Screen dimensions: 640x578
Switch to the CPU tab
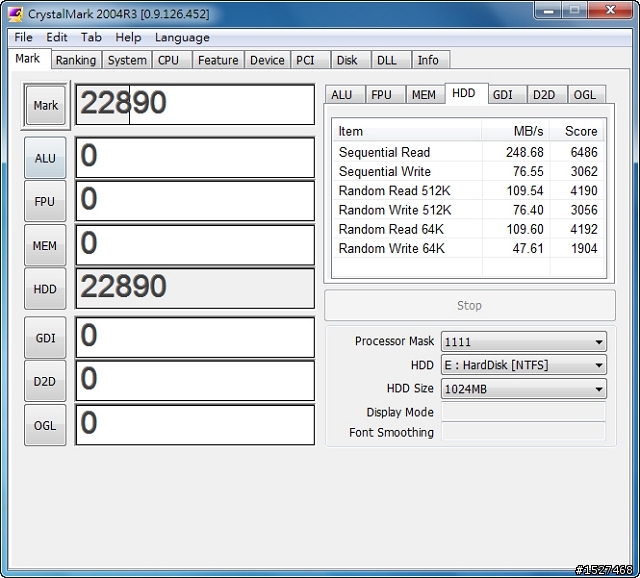point(171,60)
